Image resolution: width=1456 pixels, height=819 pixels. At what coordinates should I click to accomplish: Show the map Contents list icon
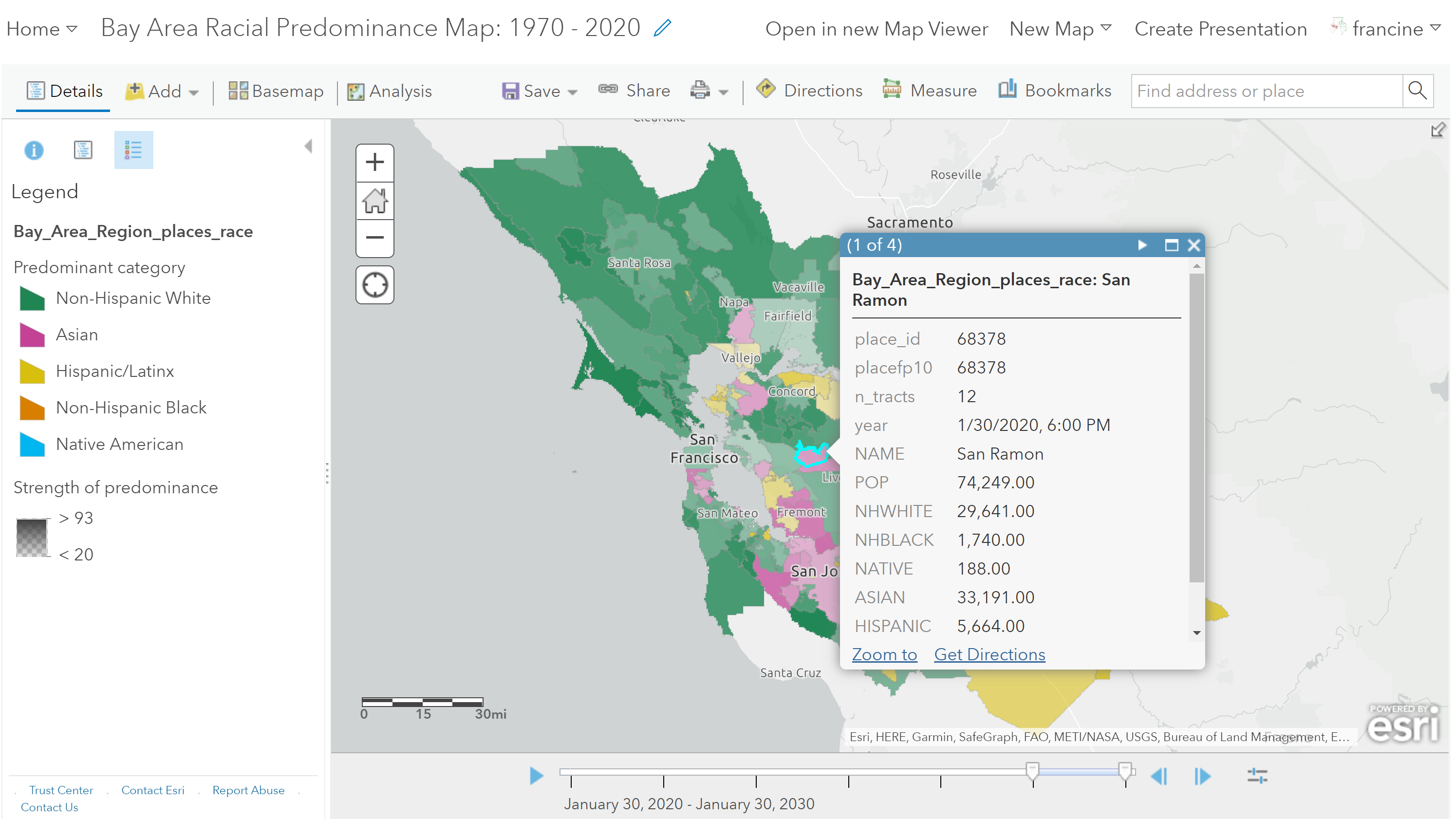point(83,150)
